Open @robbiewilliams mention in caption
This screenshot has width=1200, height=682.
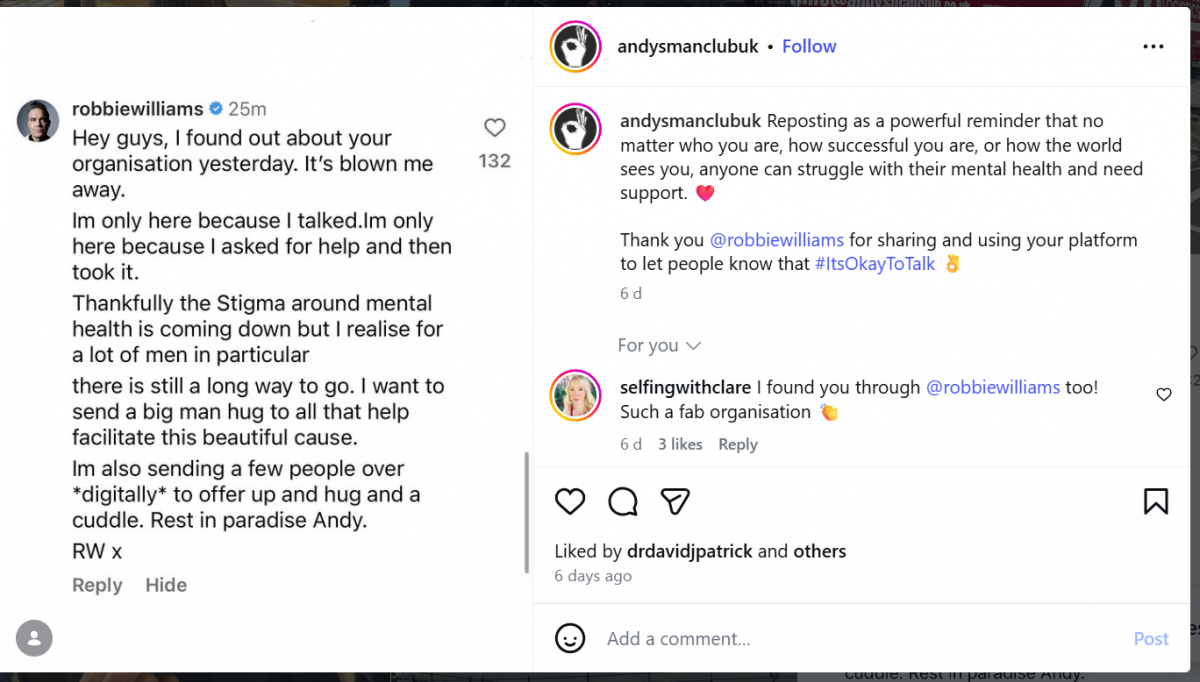pos(777,240)
